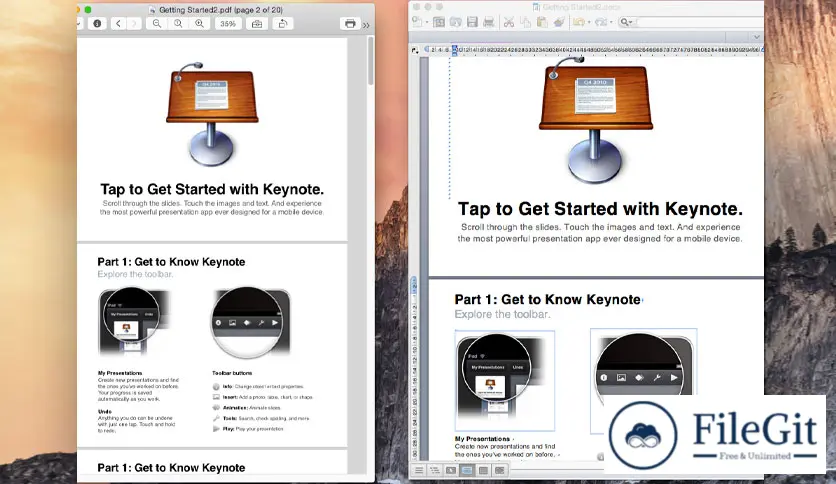Expand the Word ribbon chevron
The image size is (836, 484).
(x=756, y=37)
